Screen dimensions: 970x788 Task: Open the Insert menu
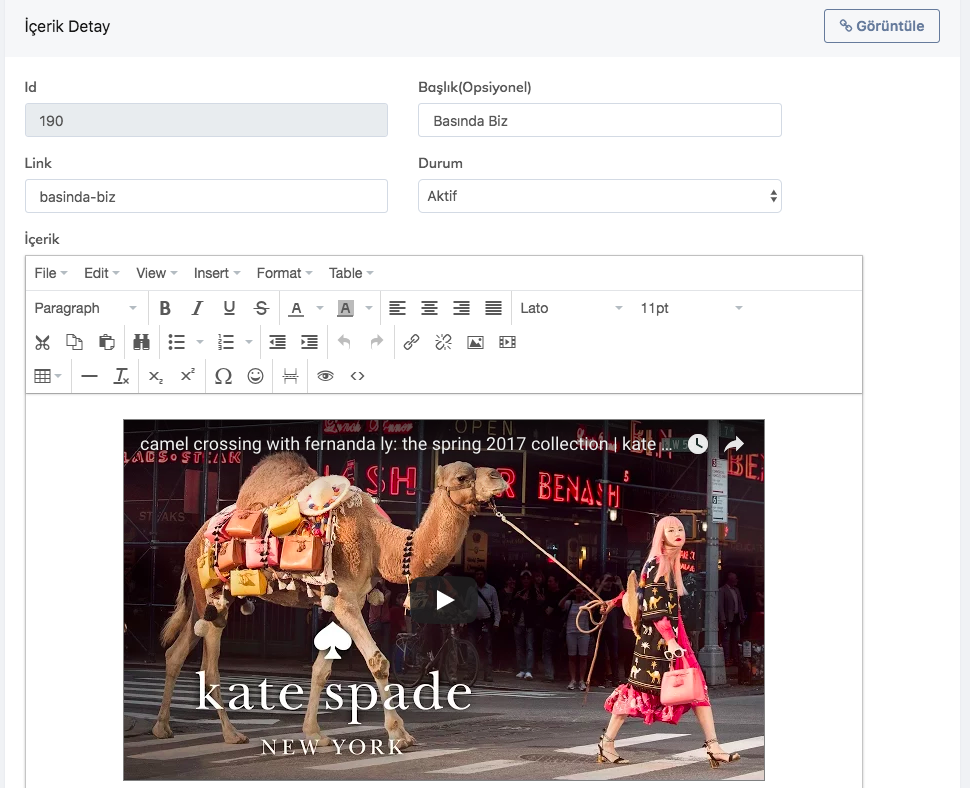click(x=216, y=273)
